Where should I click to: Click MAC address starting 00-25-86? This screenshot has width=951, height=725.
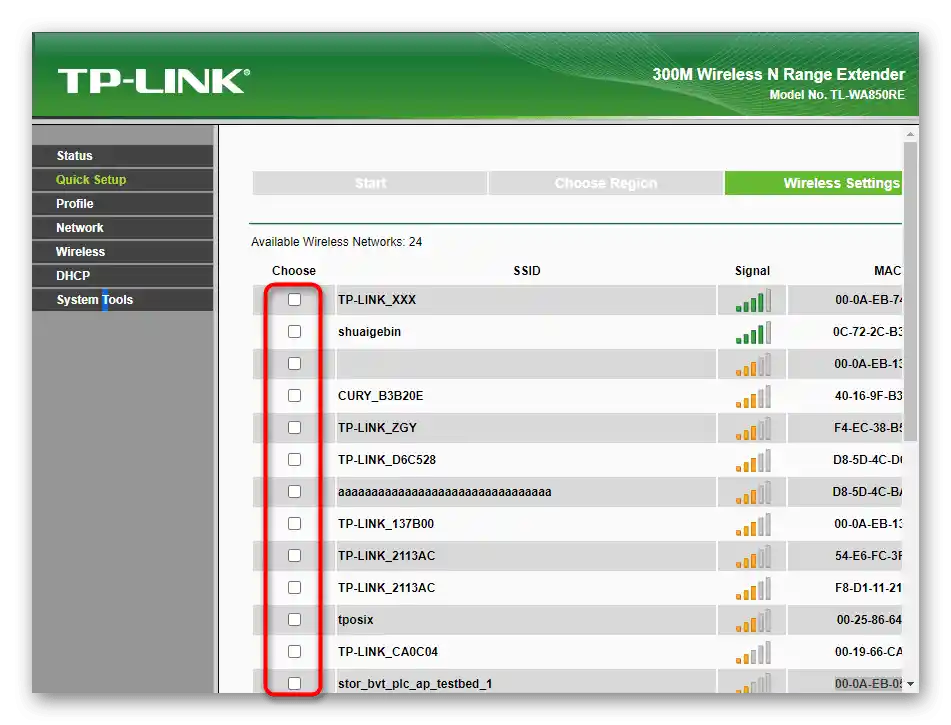pos(869,620)
